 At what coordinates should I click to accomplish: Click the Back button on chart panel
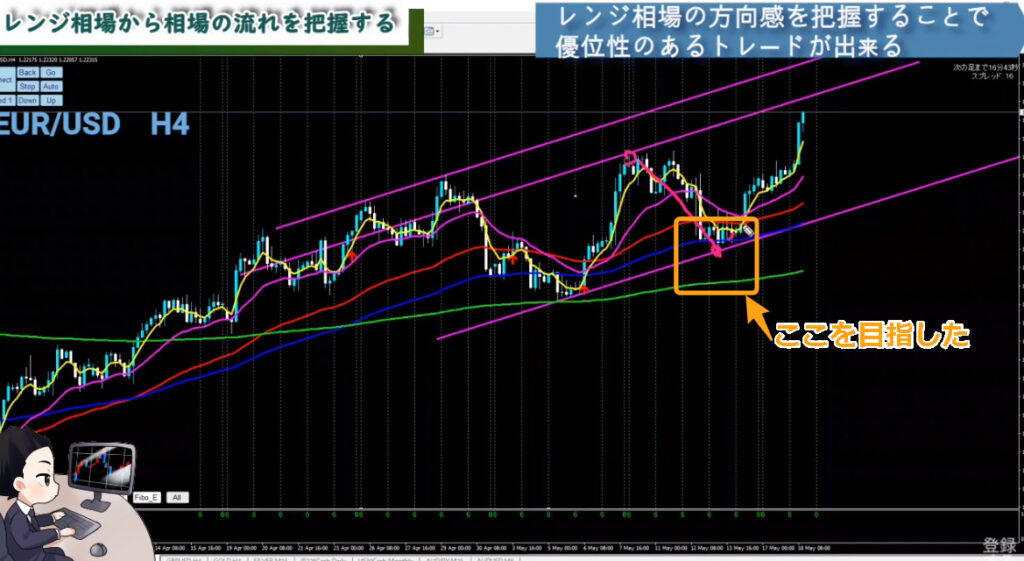(x=27, y=72)
